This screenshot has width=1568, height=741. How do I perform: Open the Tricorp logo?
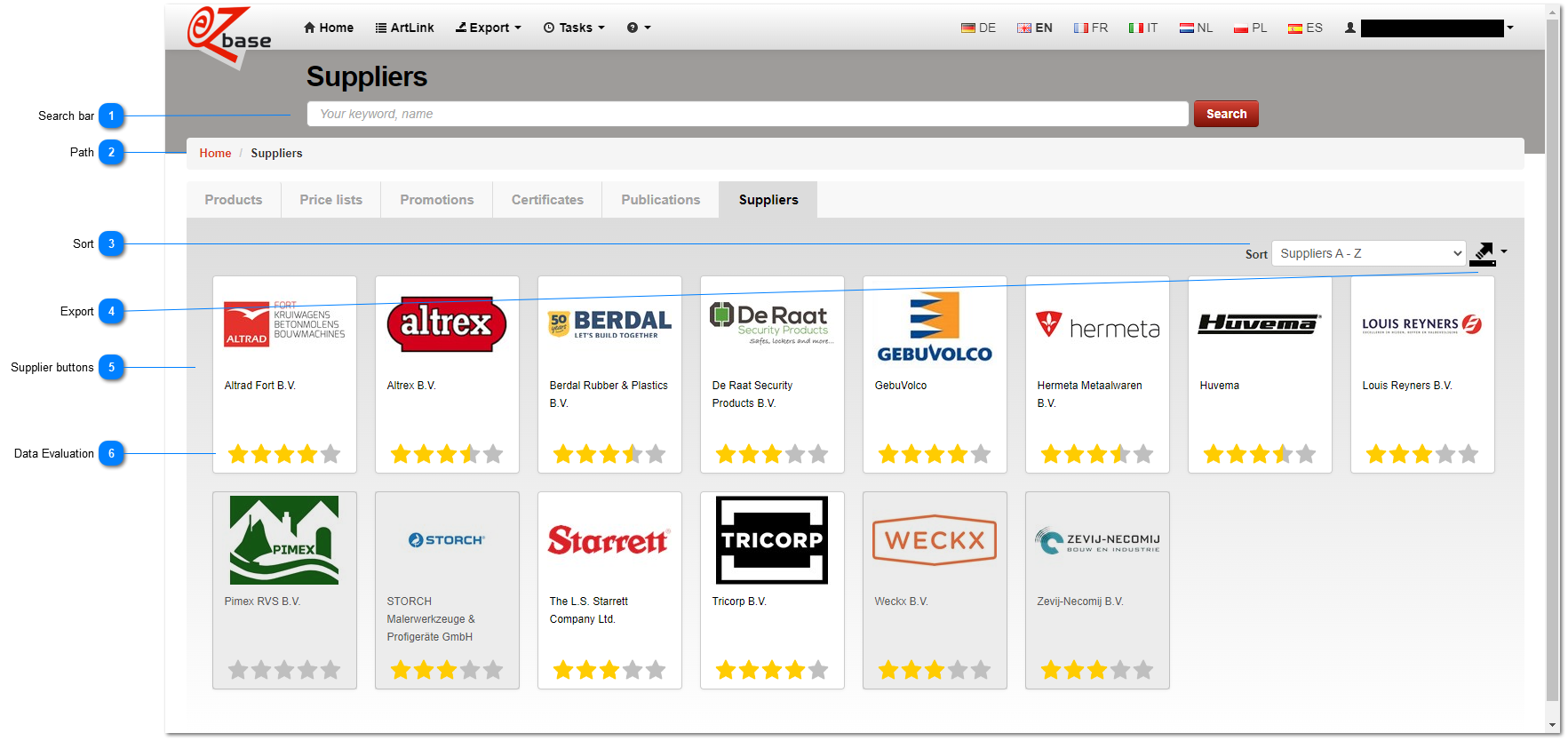tap(772, 540)
